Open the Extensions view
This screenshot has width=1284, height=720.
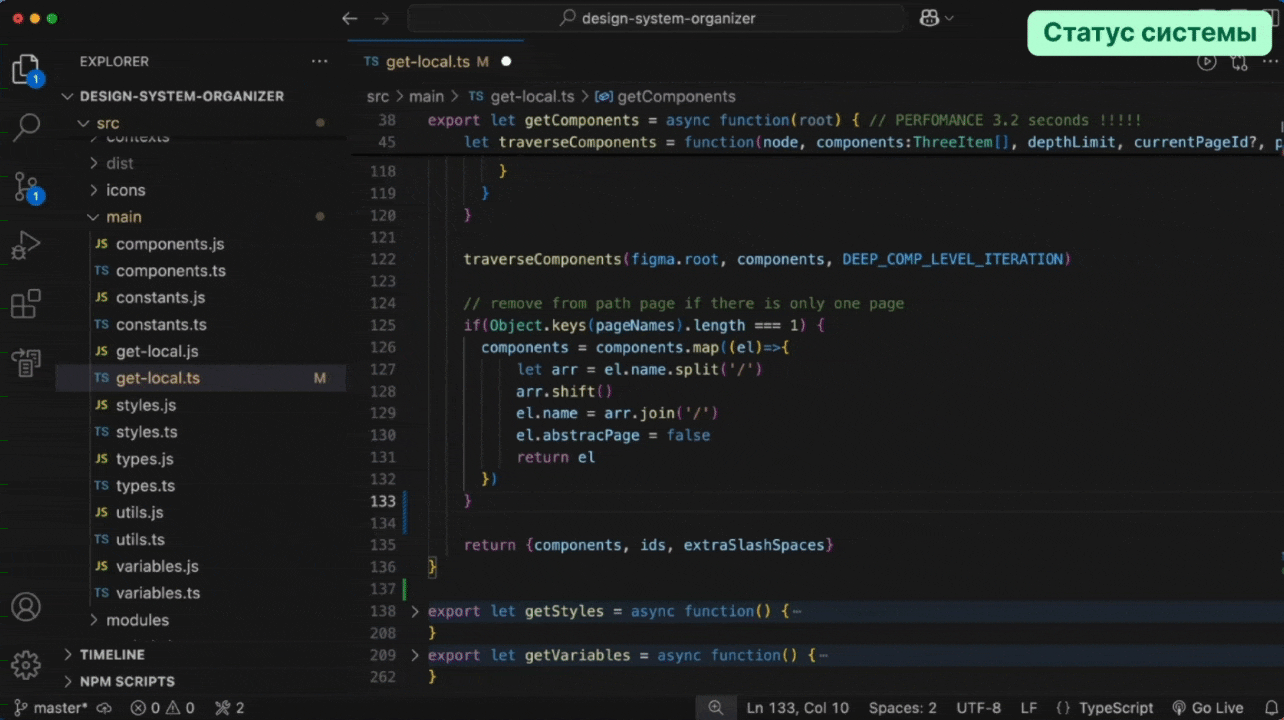click(25, 303)
